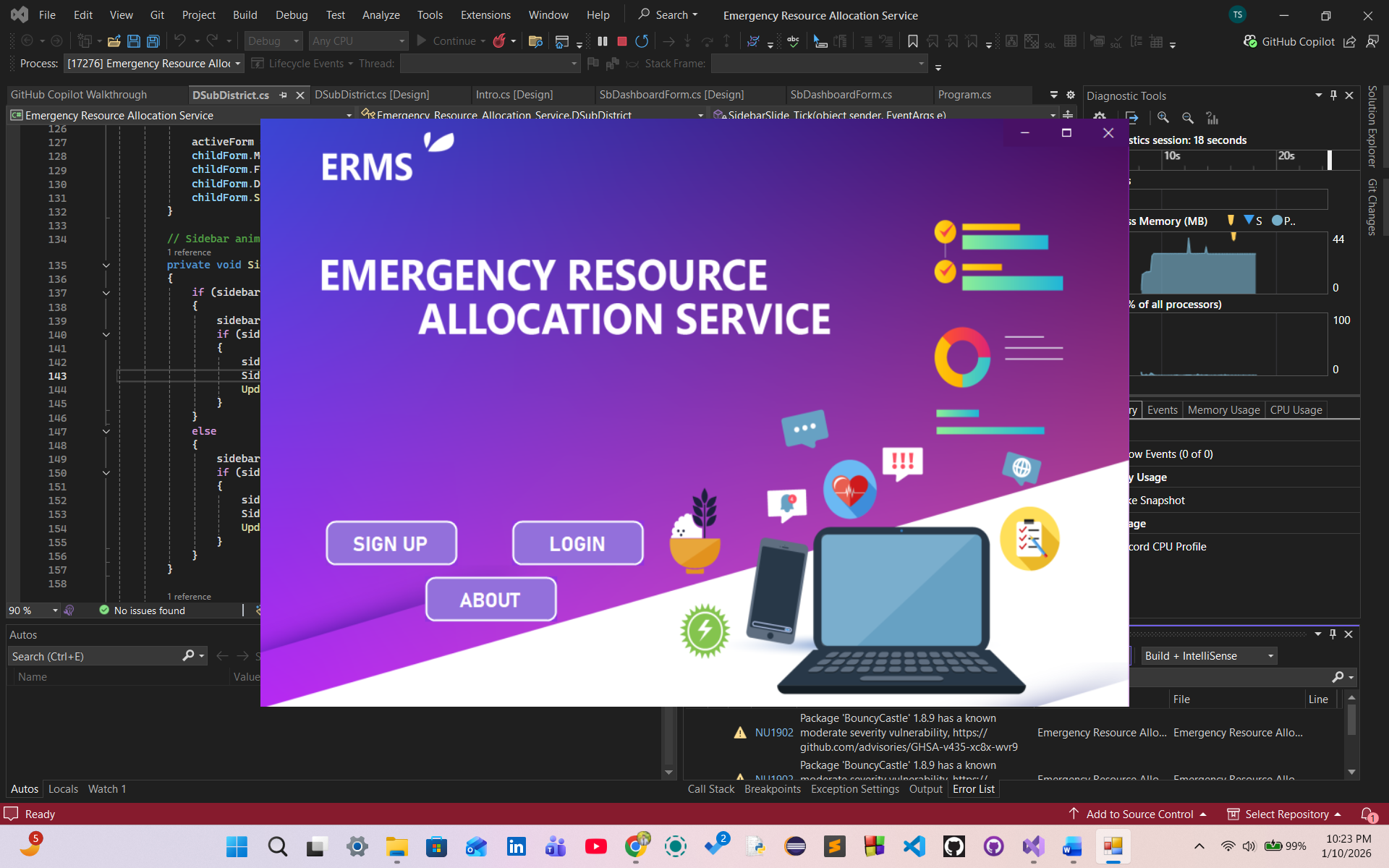Image resolution: width=1389 pixels, height=868 pixels.
Task: Click the Hot Reload flame icon
Action: click(499, 41)
